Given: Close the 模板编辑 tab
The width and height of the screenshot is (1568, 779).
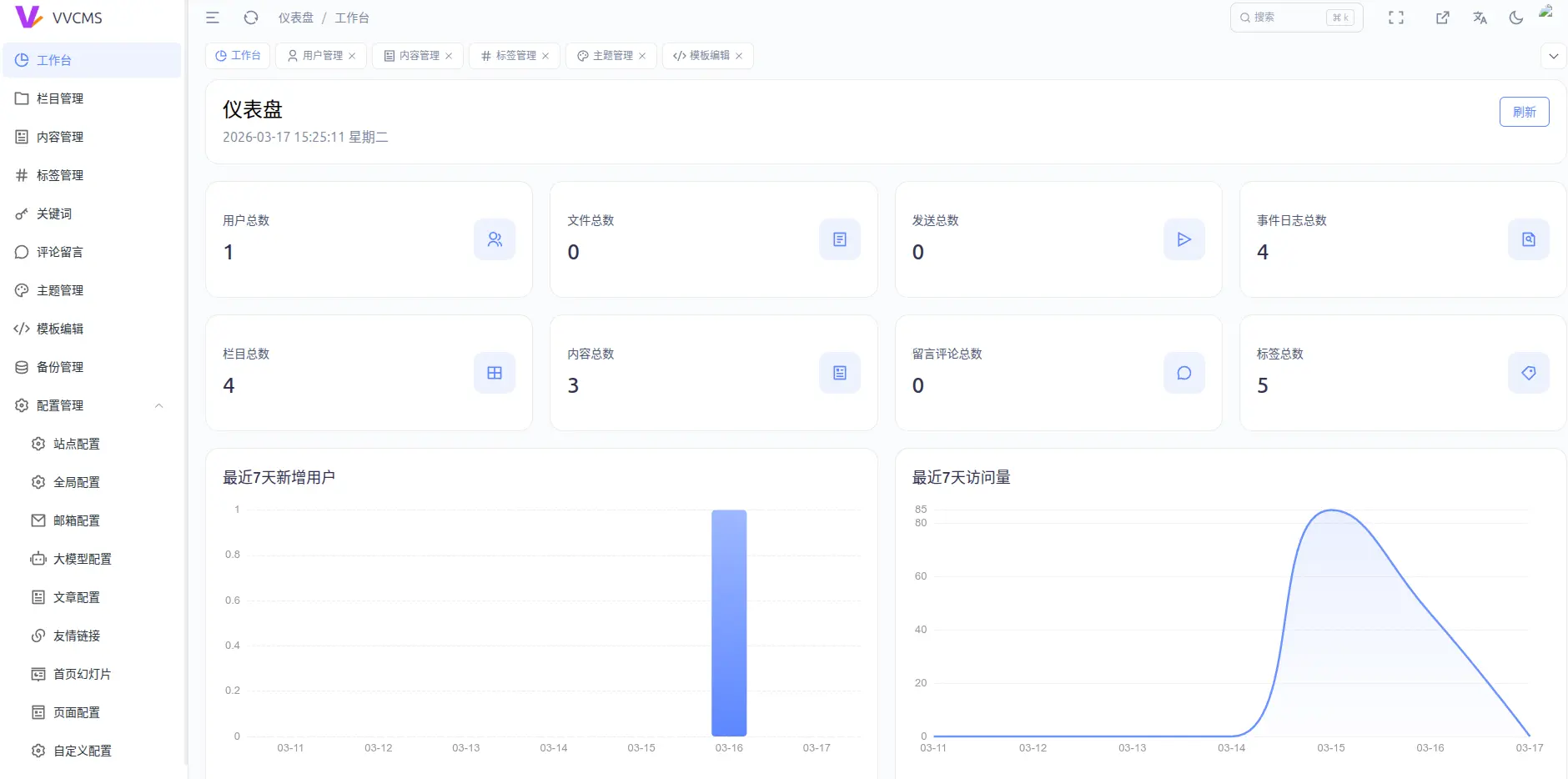Looking at the screenshot, I should 739,56.
